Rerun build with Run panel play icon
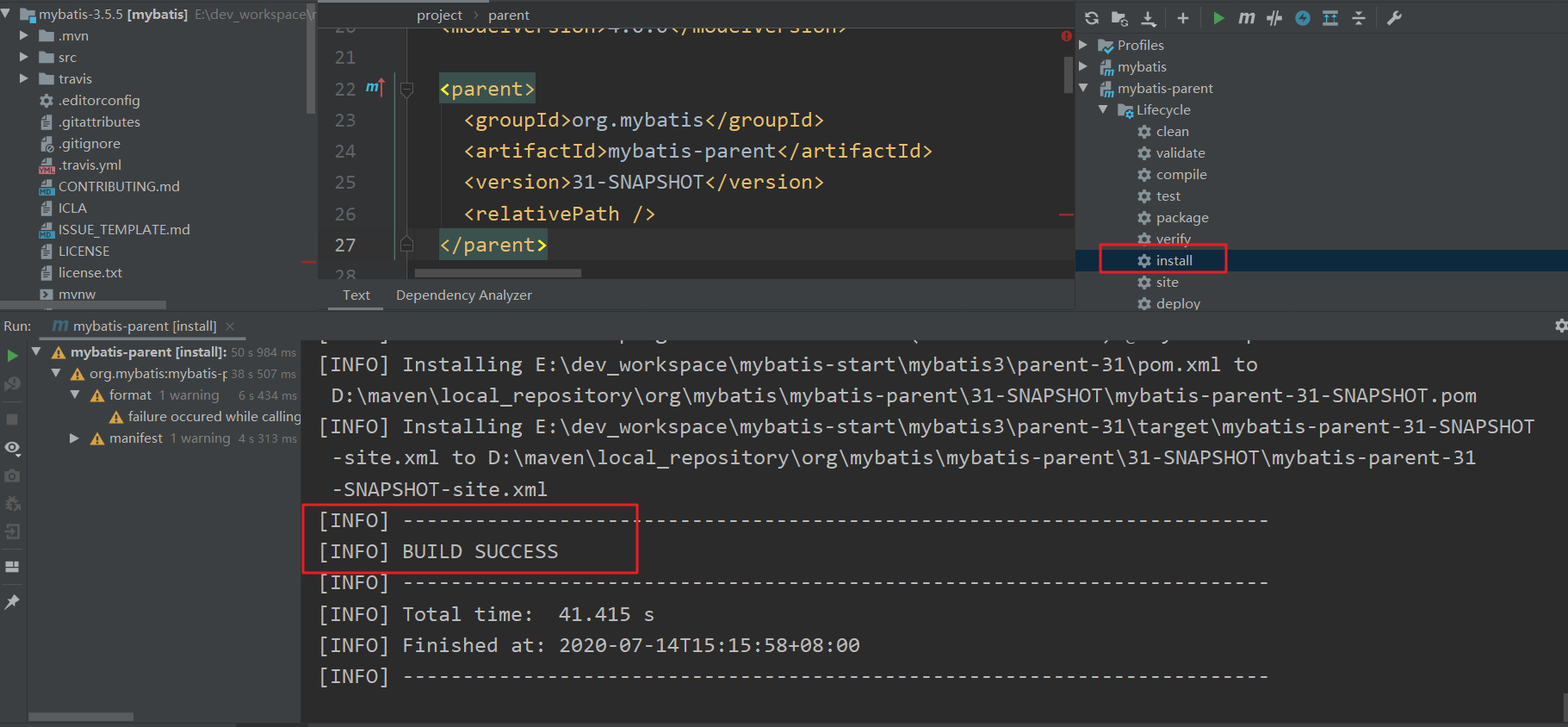 coord(12,356)
